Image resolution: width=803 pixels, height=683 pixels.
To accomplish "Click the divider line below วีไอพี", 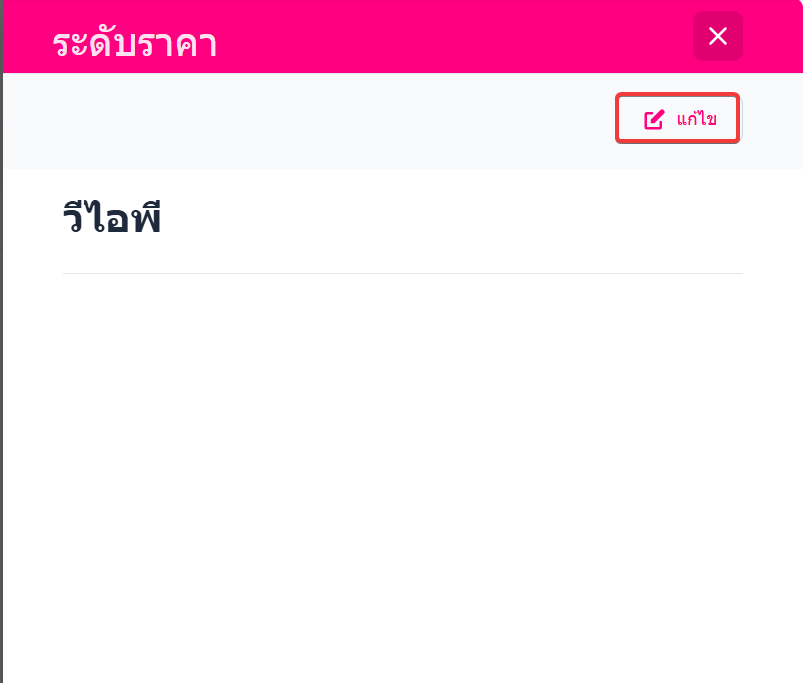I will (x=402, y=273).
